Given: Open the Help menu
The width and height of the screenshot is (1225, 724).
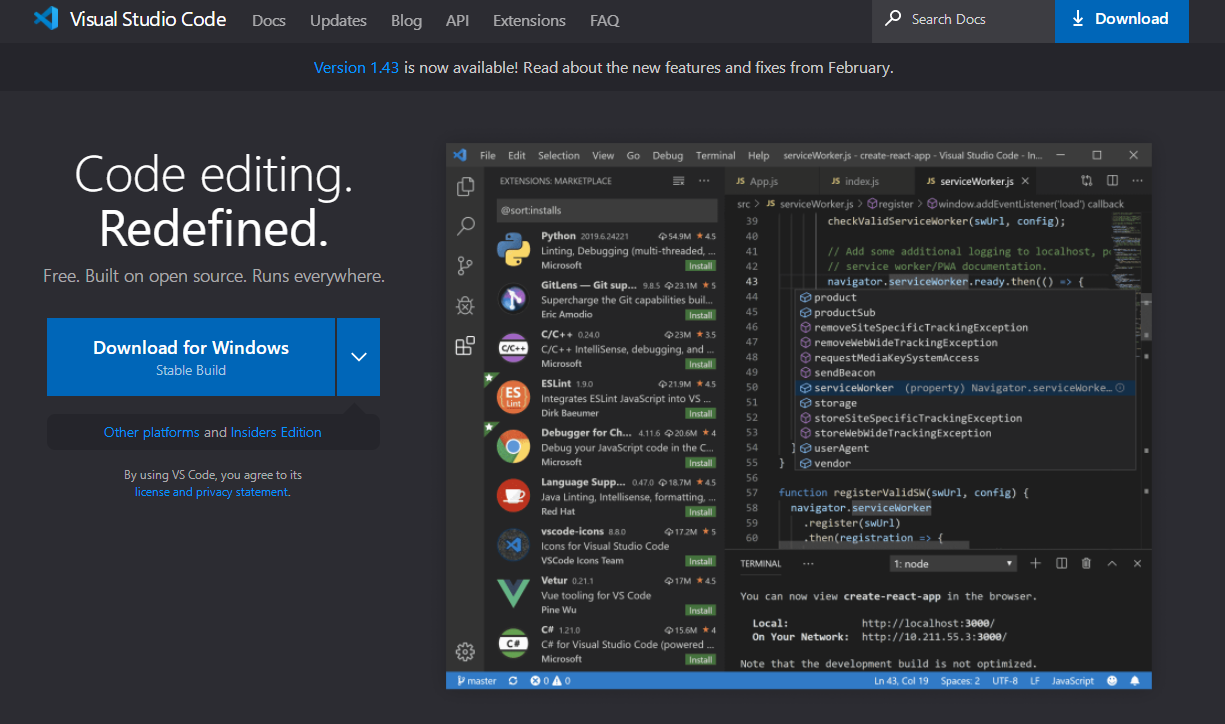Looking at the screenshot, I should [x=759, y=155].
